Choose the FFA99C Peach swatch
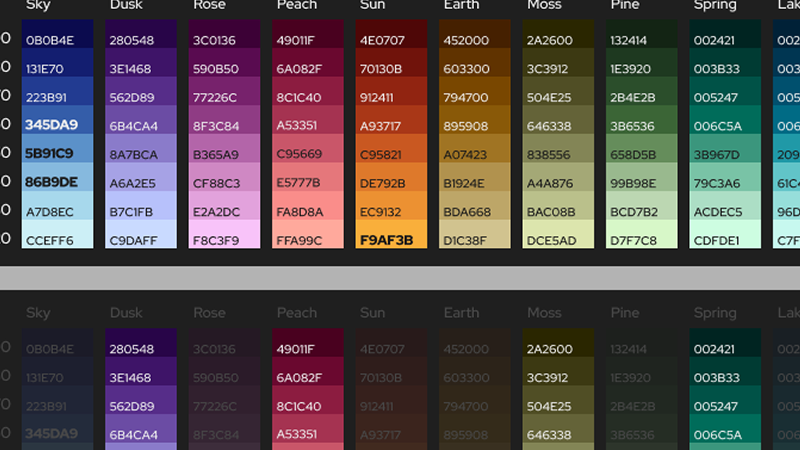The height and width of the screenshot is (450, 800). tap(308, 234)
